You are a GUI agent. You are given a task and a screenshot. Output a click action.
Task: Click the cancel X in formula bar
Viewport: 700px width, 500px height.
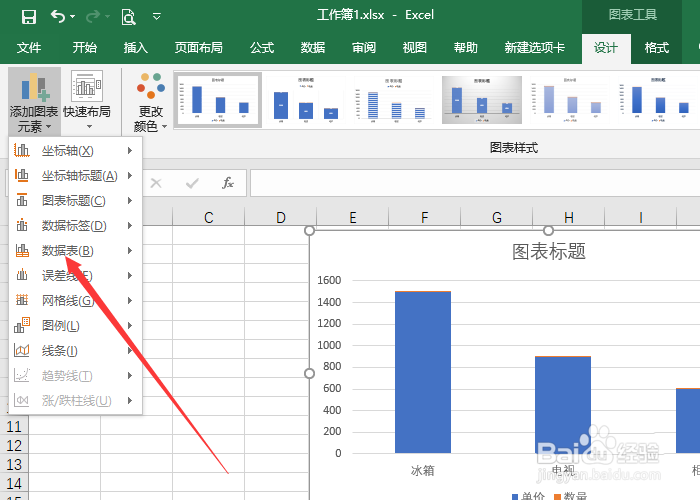click(x=156, y=183)
